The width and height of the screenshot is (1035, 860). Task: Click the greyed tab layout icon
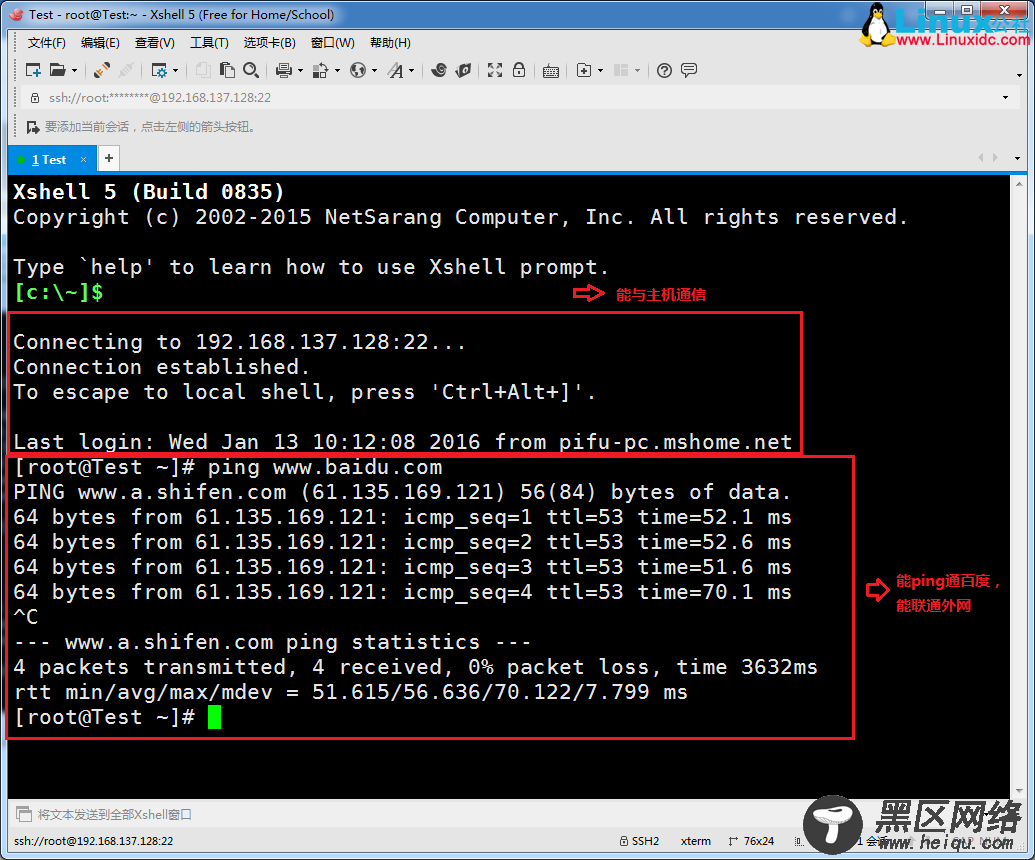coord(620,70)
